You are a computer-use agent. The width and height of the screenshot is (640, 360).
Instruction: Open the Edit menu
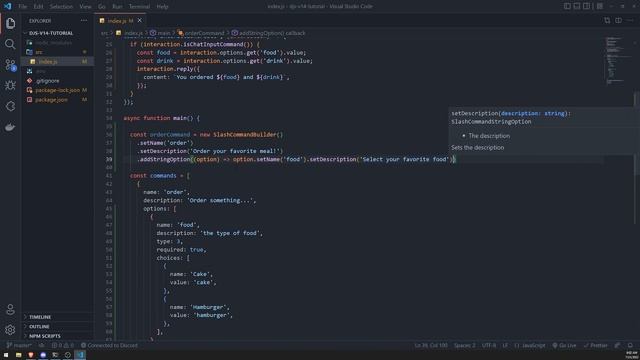tap(38, 7)
